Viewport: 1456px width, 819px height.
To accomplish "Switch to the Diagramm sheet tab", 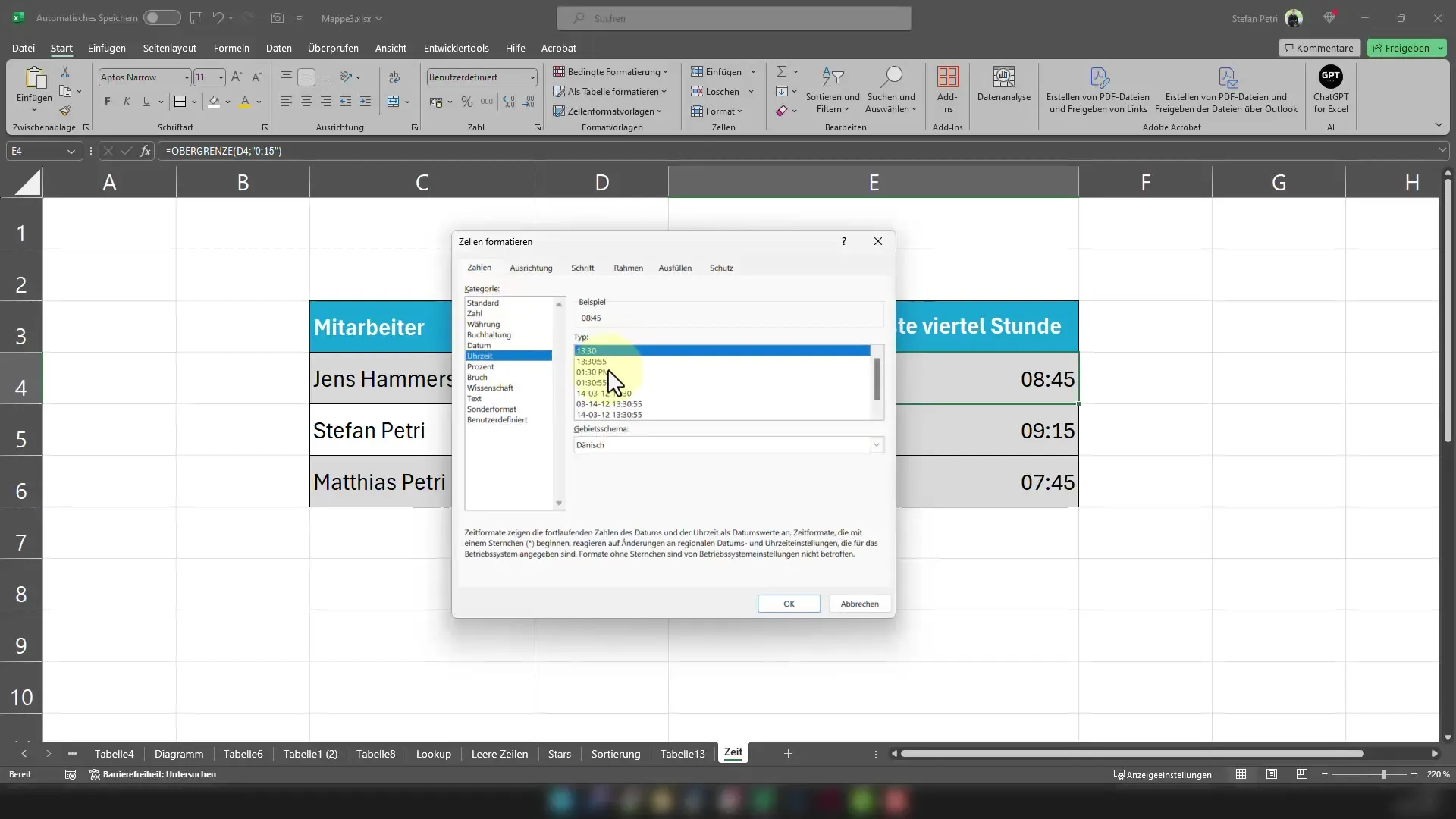I will (x=179, y=754).
